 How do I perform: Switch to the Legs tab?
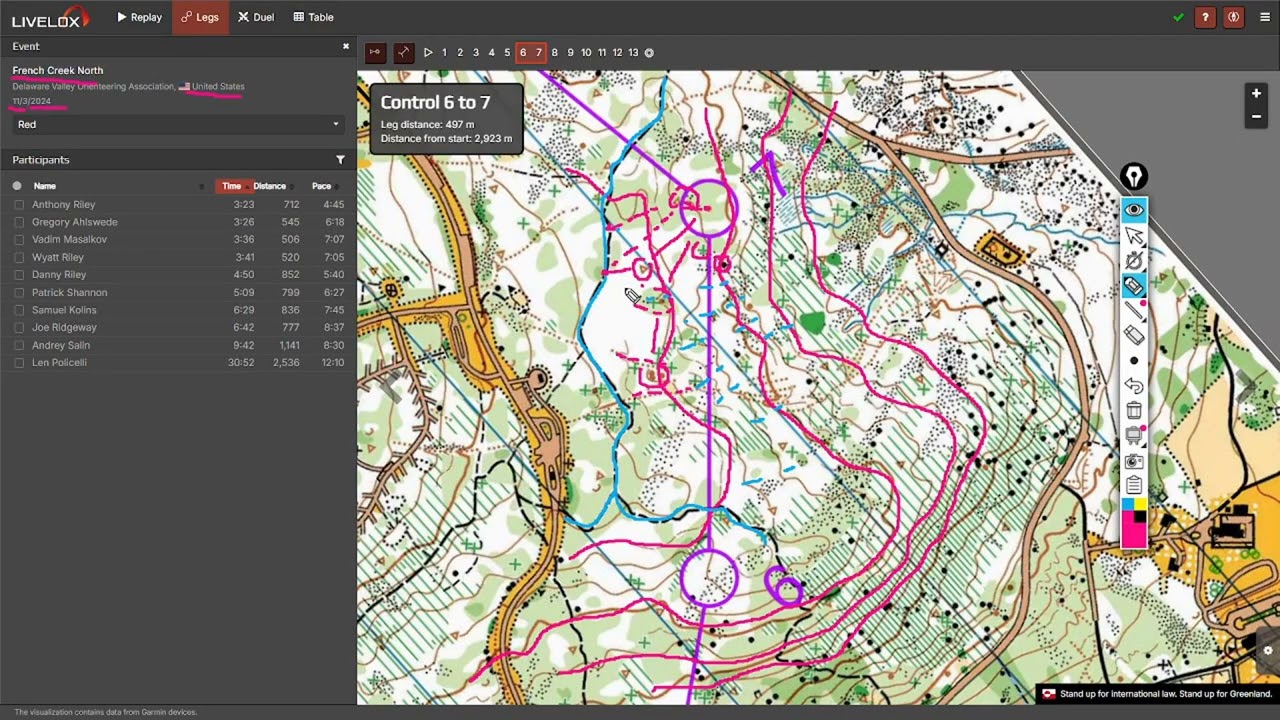coord(200,17)
